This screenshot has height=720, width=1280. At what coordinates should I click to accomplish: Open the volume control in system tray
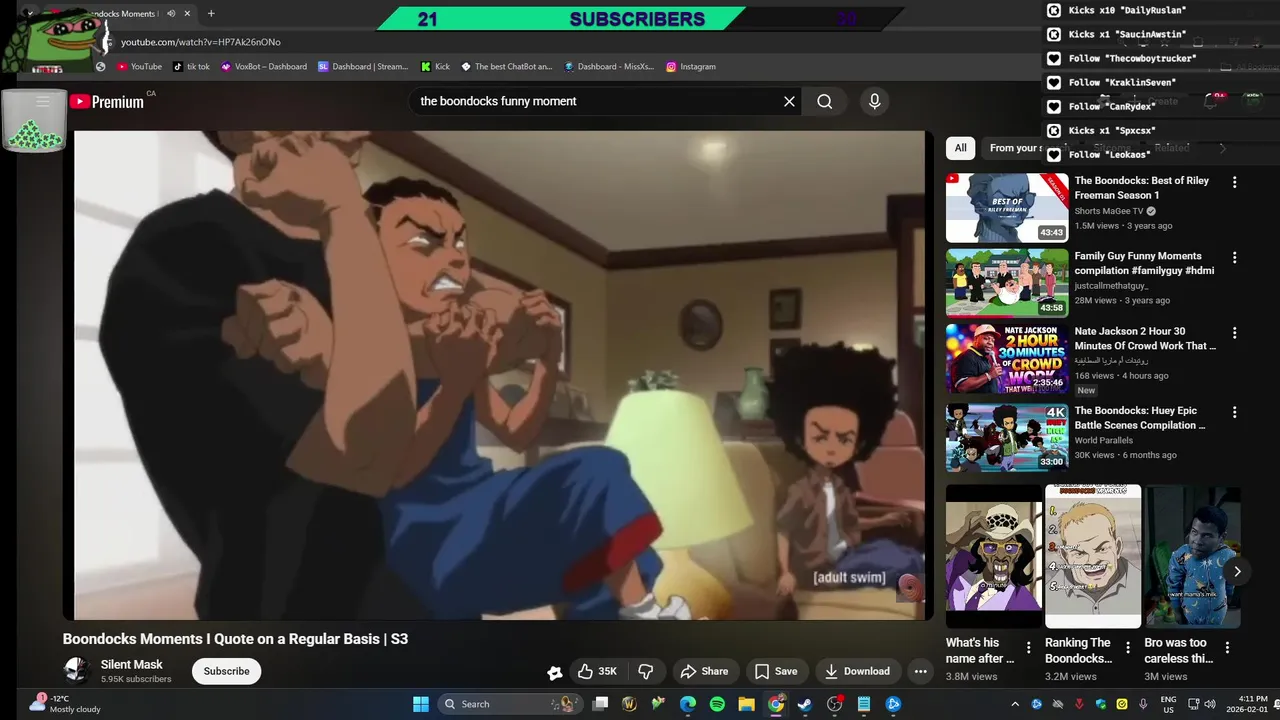coord(1210,704)
